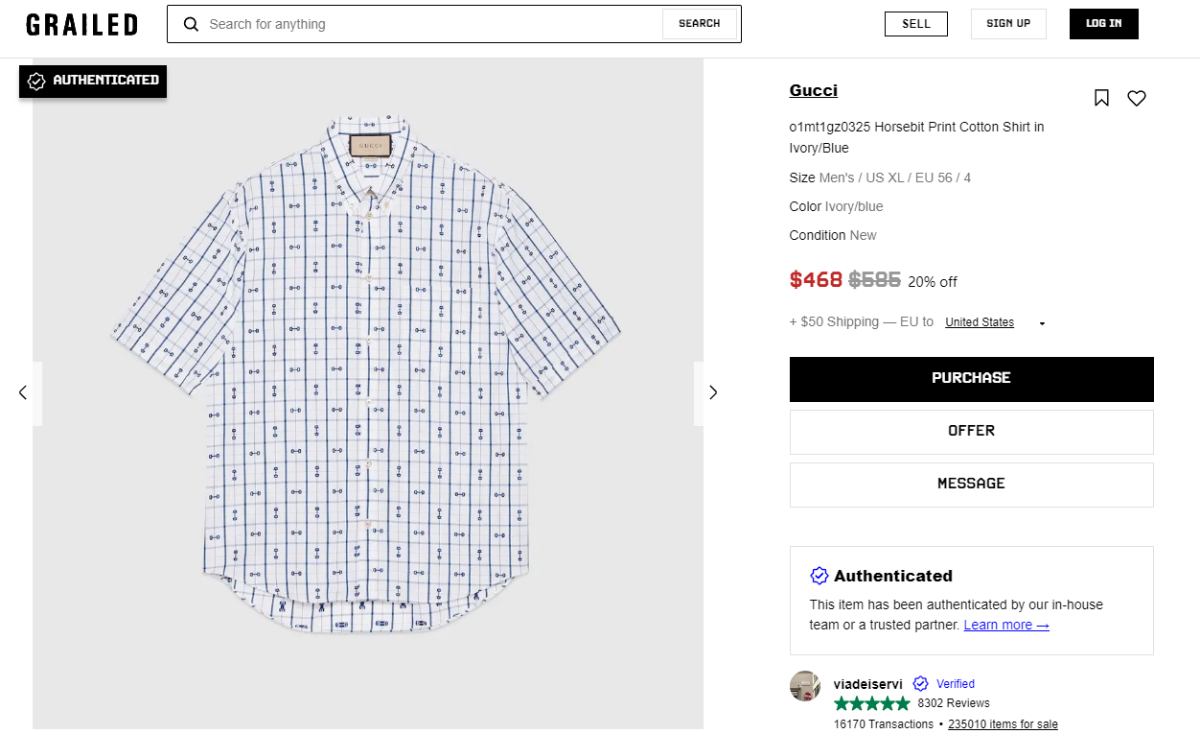
Task: Make an offer with the Offer button
Action: (971, 431)
